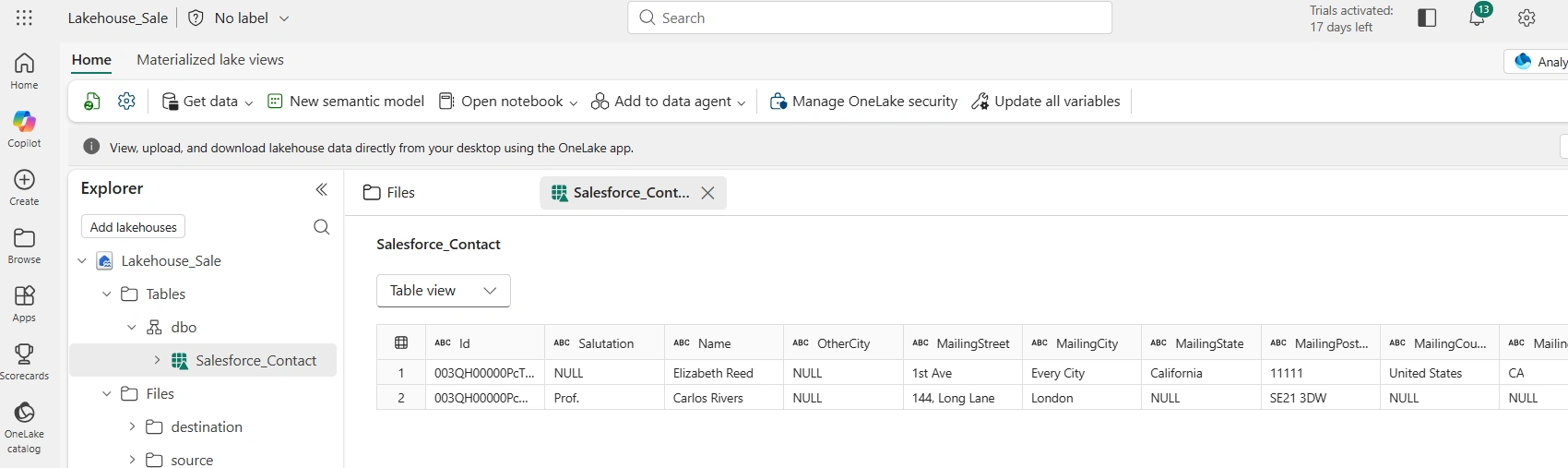Open the settings gear in header
1568x468 pixels.
1526,18
